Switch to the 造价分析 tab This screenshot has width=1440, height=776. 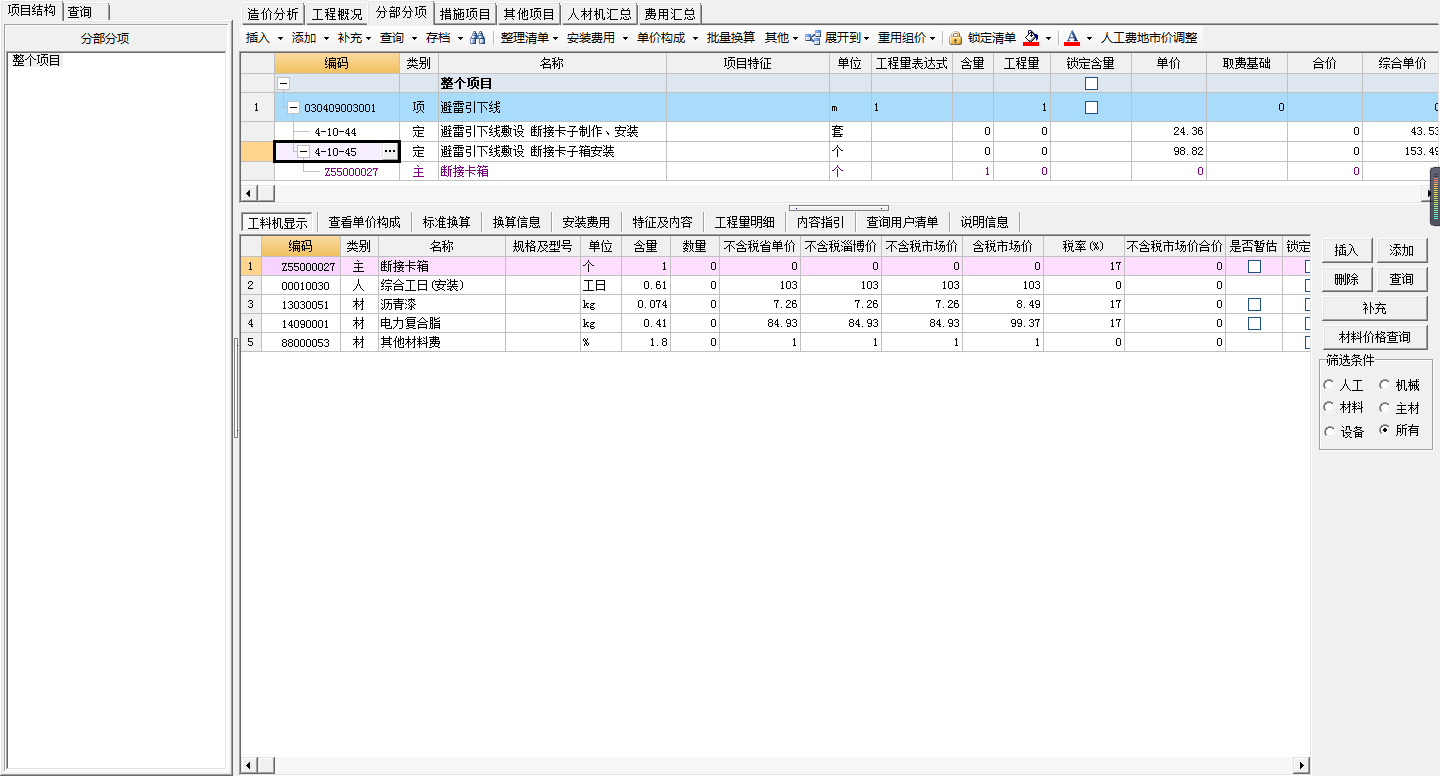(272, 14)
